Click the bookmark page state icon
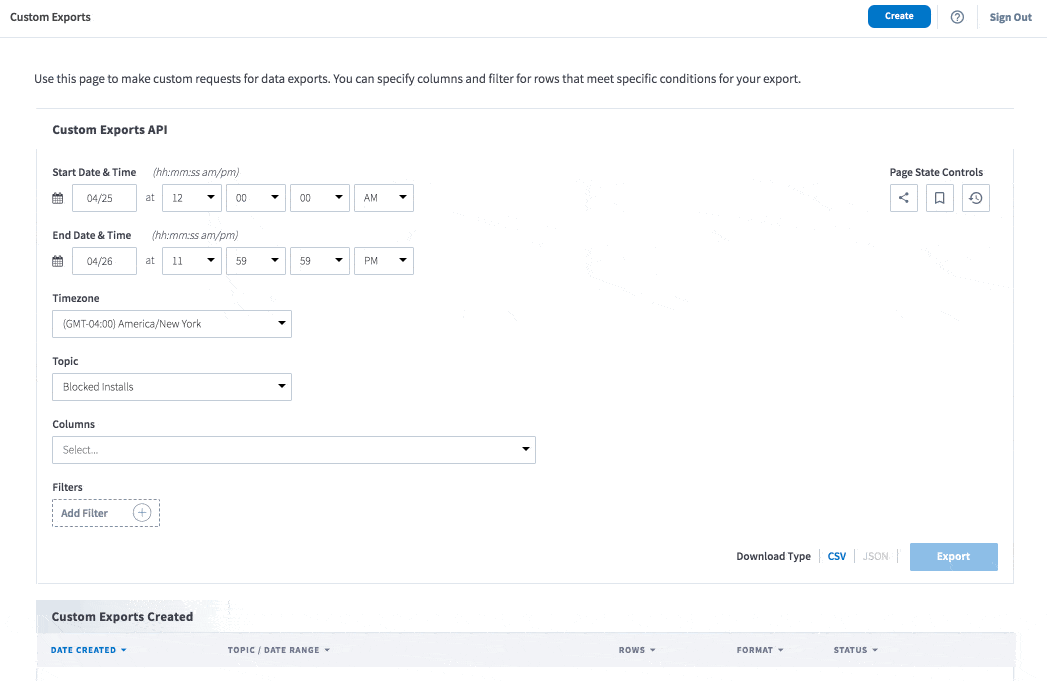This screenshot has height=681, width=1047. tap(940, 198)
